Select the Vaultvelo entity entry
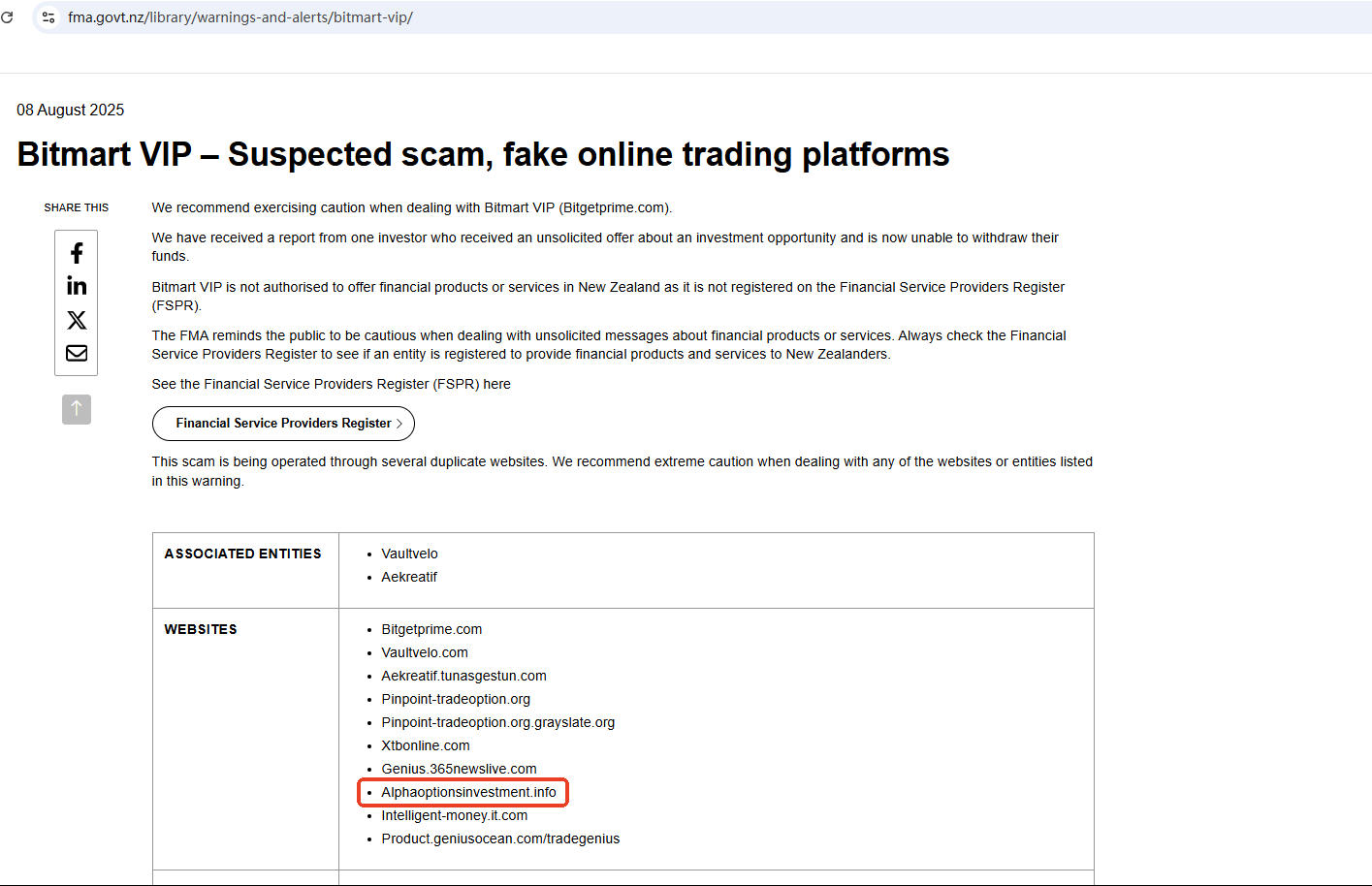The image size is (1372, 886). [x=409, y=554]
